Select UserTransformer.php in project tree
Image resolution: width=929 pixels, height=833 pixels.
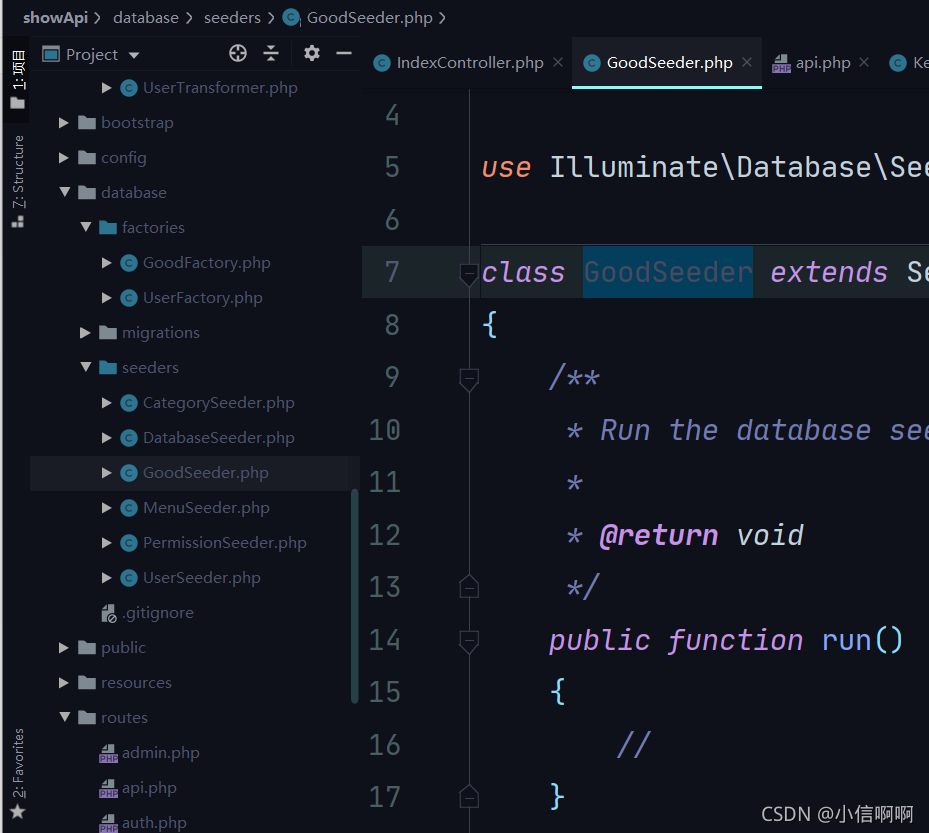click(x=220, y=88)
